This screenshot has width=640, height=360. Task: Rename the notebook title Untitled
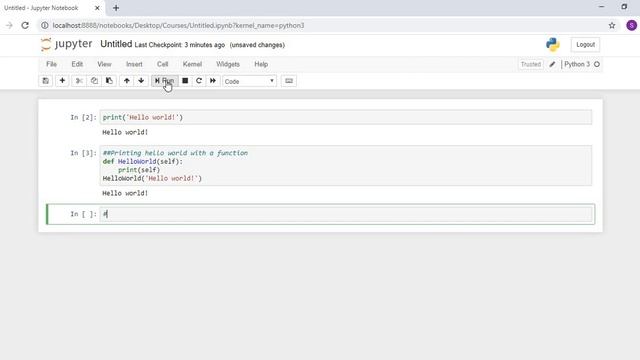pyautogui.click(x=116, y=44)
